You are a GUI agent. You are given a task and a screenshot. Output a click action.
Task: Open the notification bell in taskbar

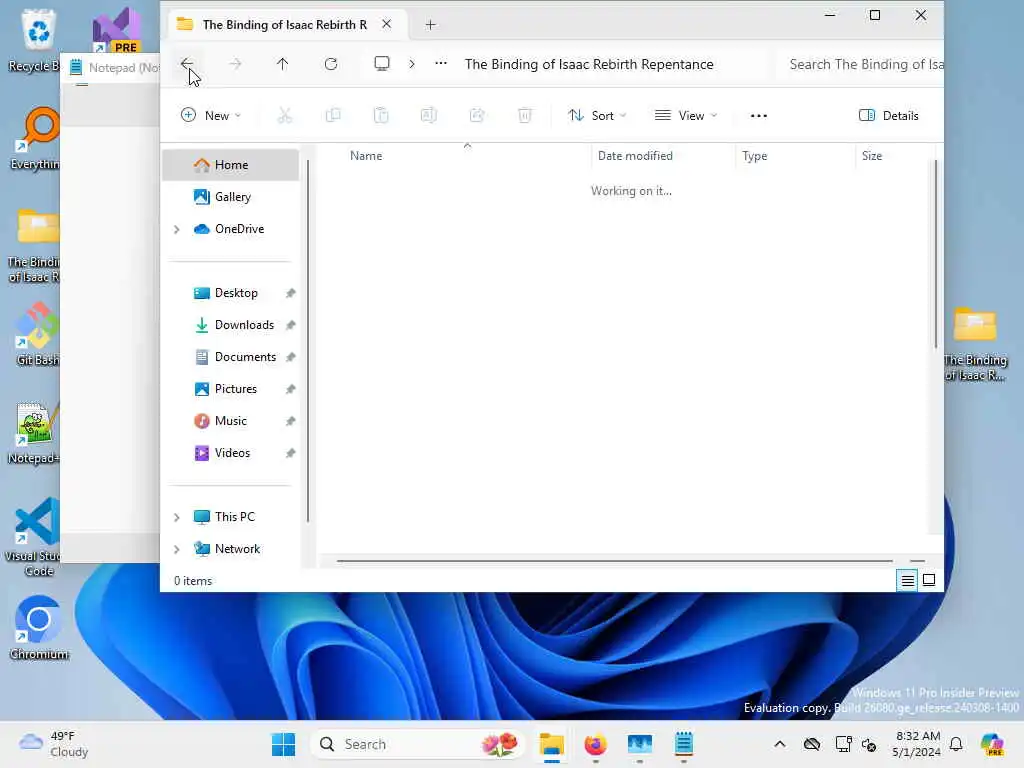956,744
